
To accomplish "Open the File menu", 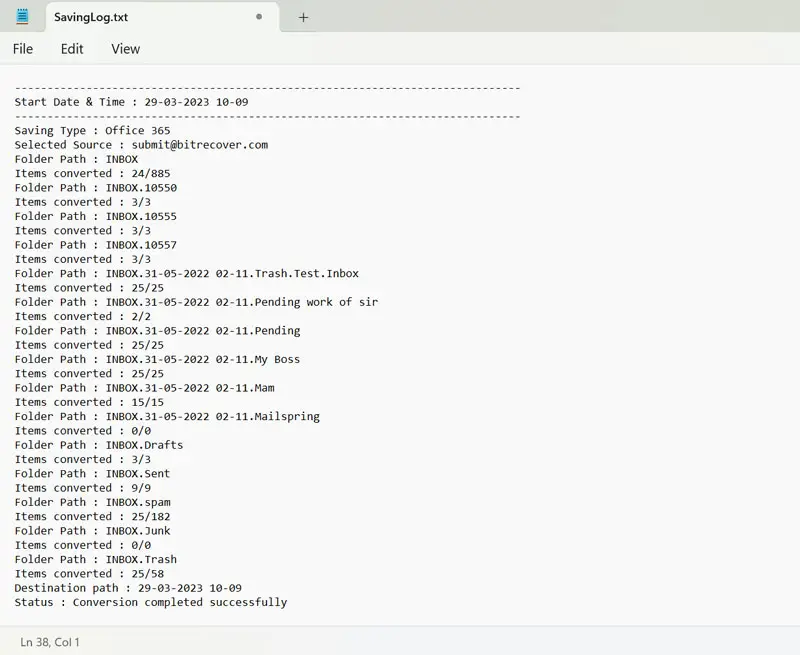I will (x=23, y=49).
